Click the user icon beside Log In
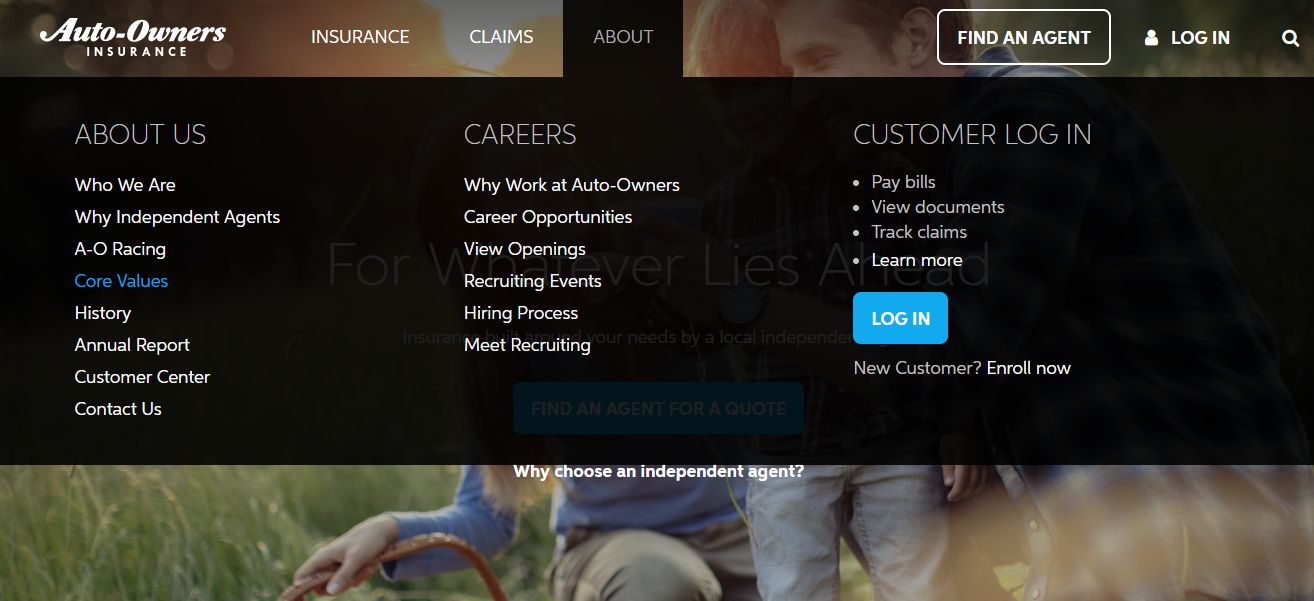Viewport: 1314px width, 601px height. (1151, 38)
